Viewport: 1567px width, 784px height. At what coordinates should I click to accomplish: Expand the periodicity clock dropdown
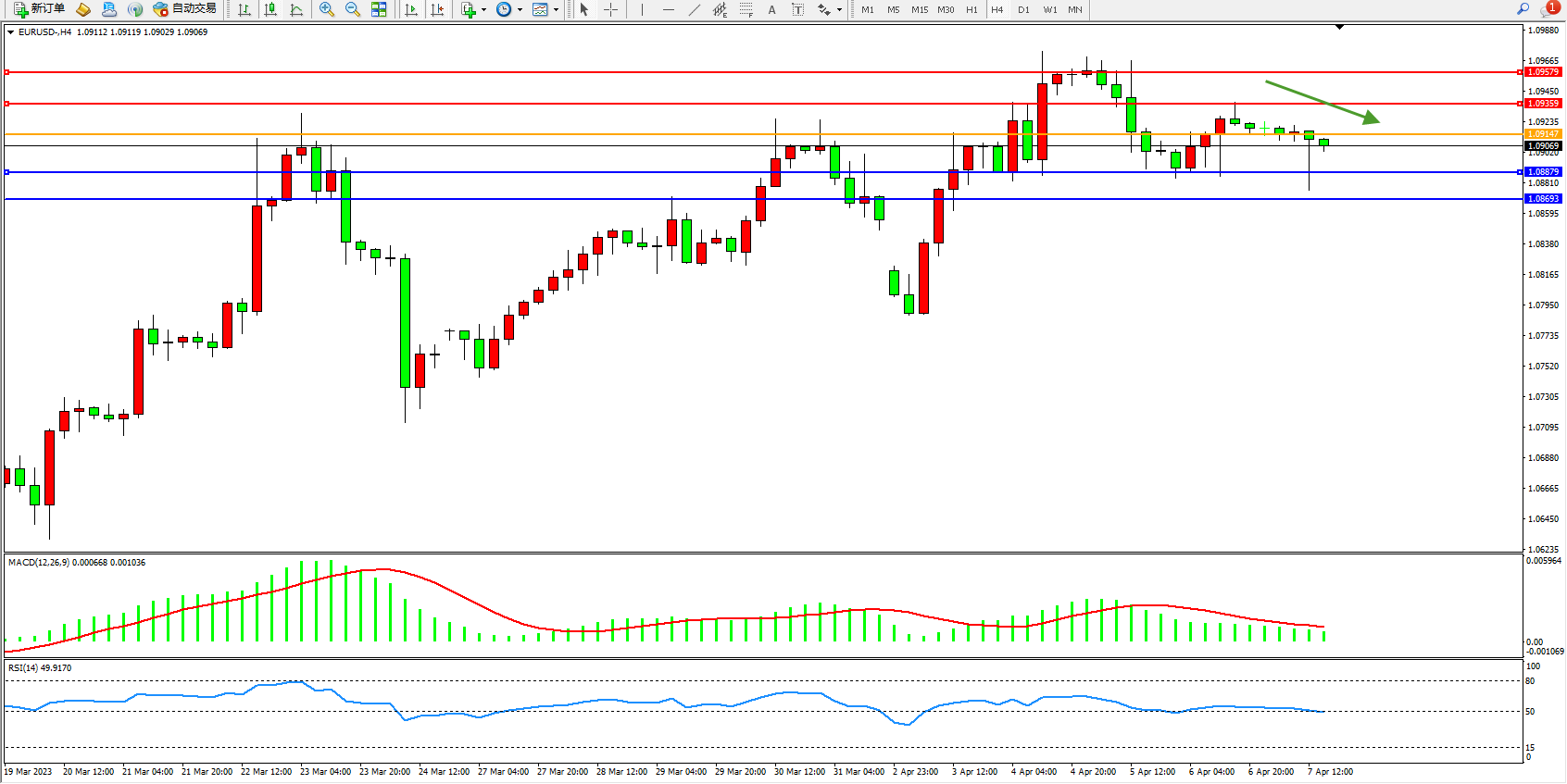[x=520, y=10]
